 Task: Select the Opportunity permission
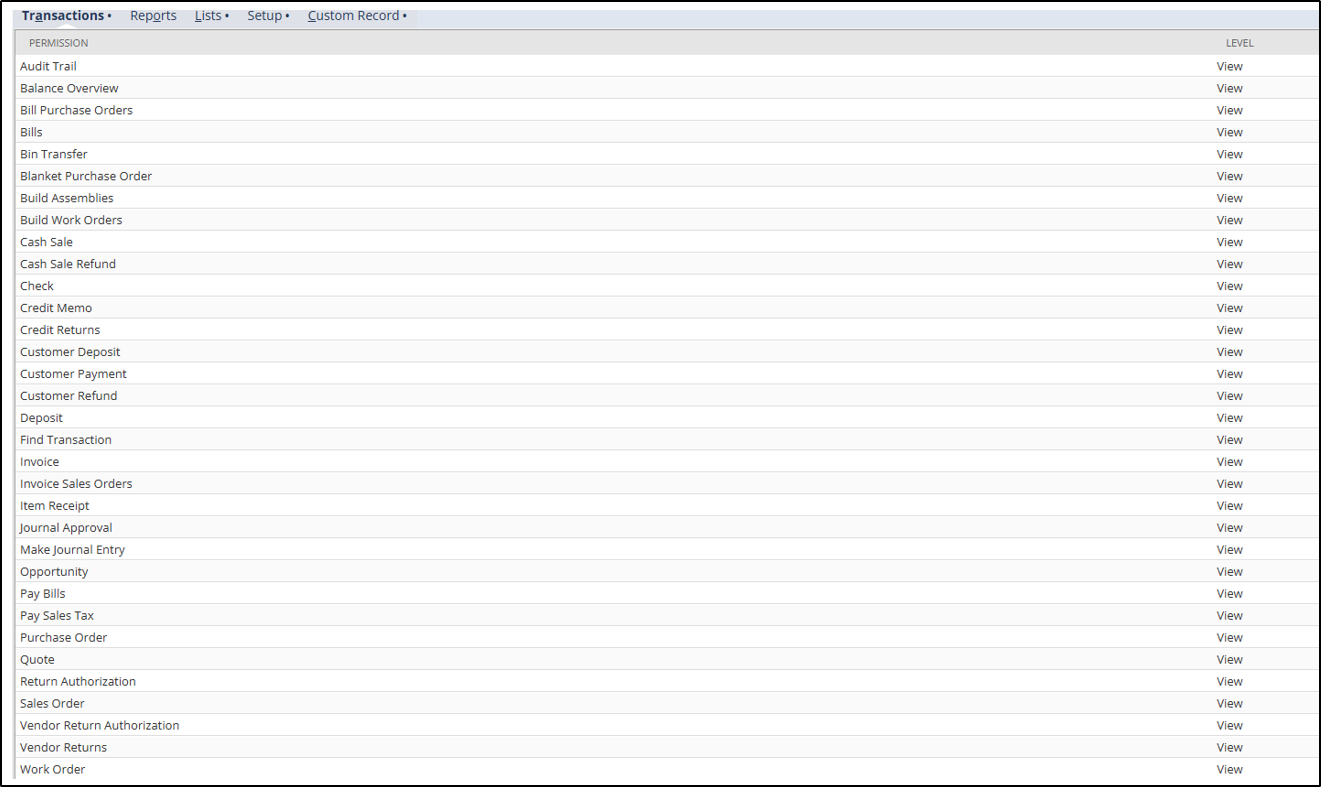pos(667,572)
